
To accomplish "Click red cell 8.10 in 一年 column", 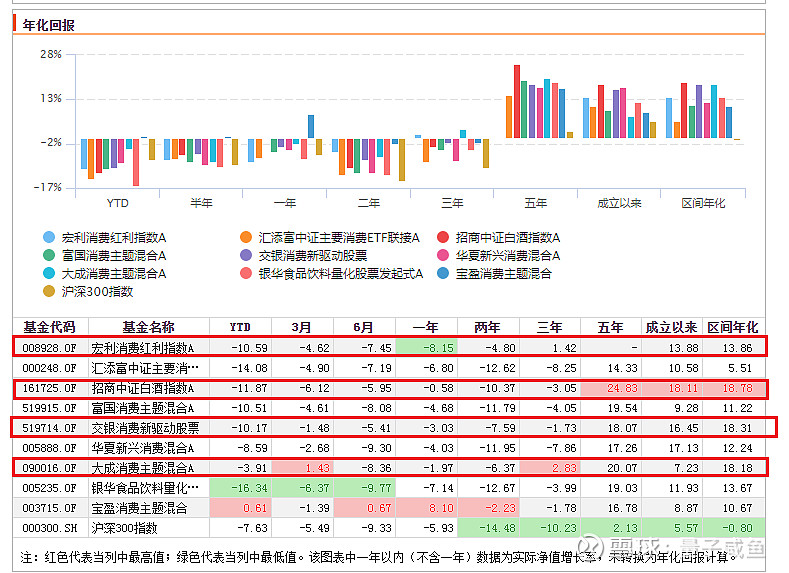I will (426, 508).
